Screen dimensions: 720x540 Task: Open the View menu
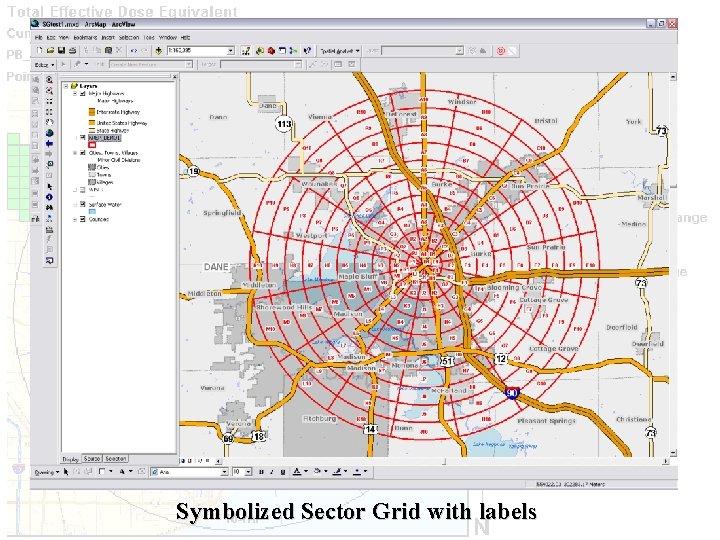coord(64,38)
